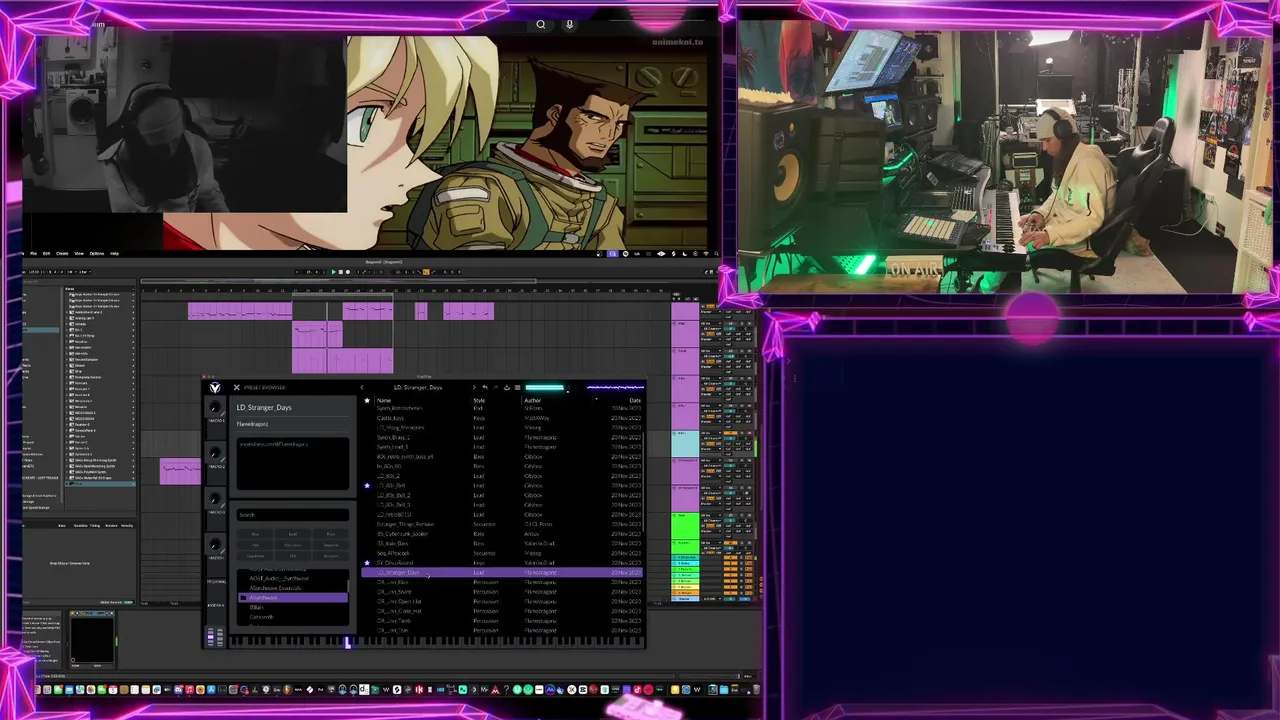Image resolution: width=1280 pixels, height=720 pixels.
Task: Open the Help menu in Ableton
Action: [x=114, y=253]
